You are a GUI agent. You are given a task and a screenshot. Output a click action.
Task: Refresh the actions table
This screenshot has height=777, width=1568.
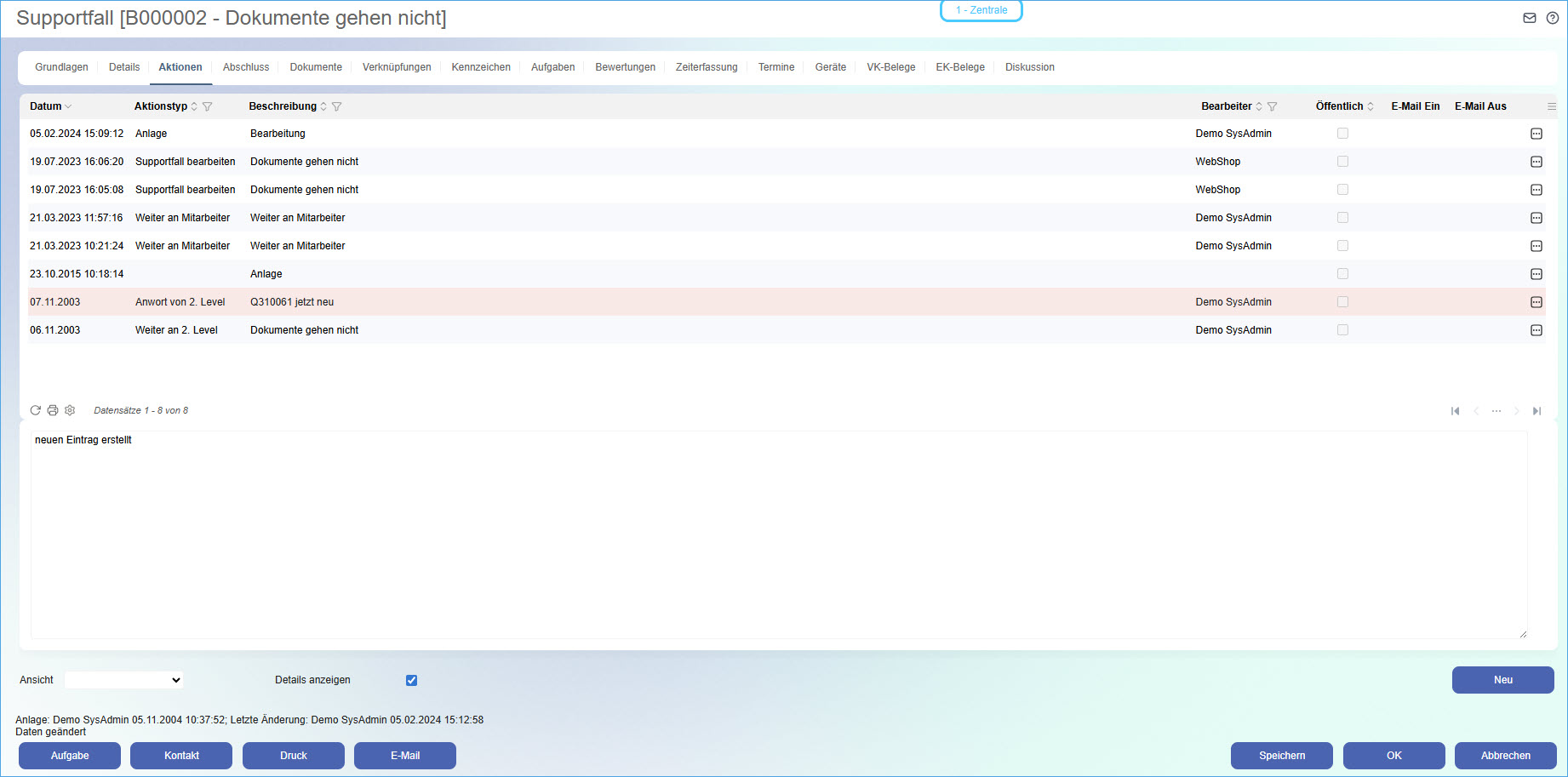click(36, 410)
